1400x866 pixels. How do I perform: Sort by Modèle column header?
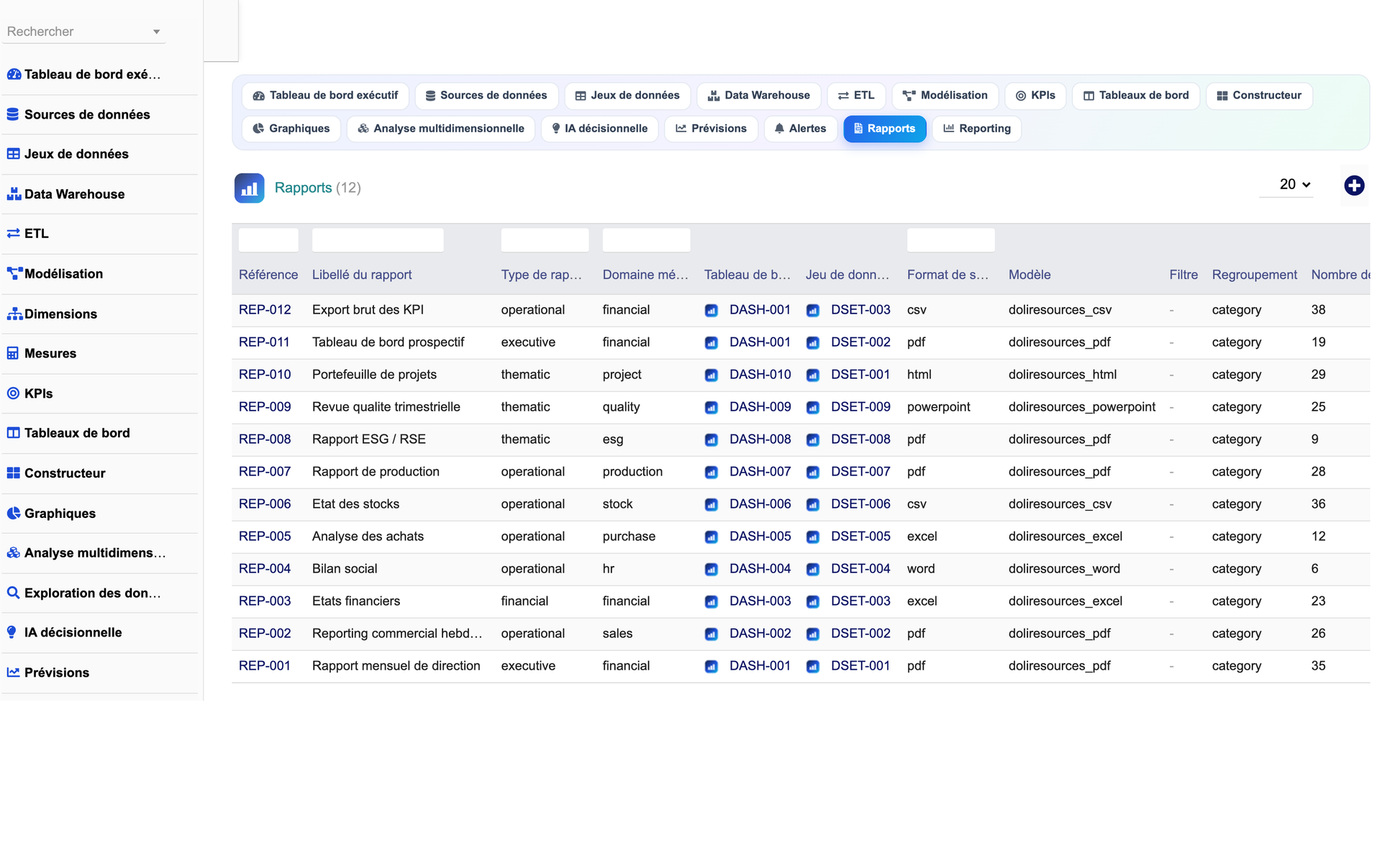coord(1029,275)
